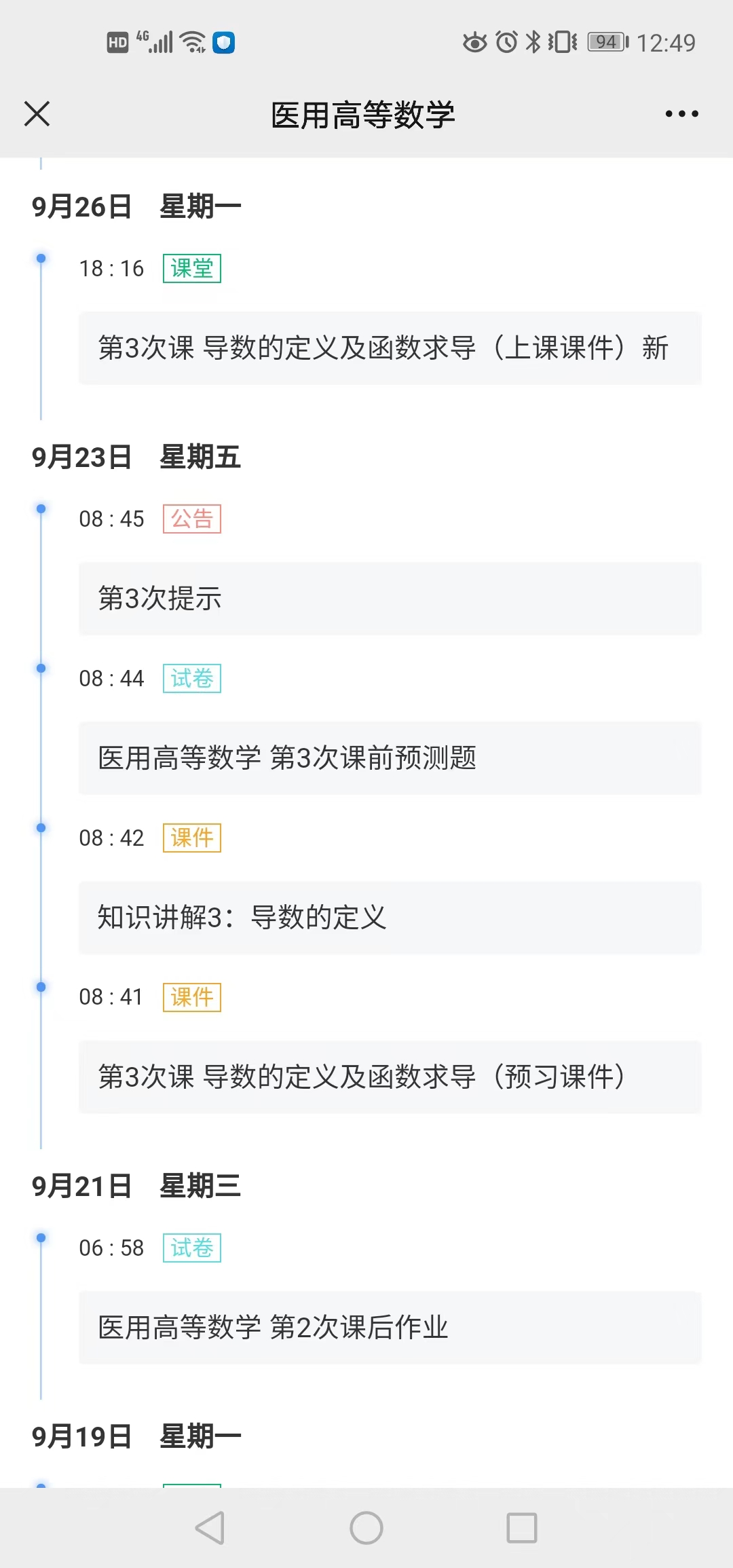
Task: Click the red 公告 tag
Action: [x=192, y=519]
